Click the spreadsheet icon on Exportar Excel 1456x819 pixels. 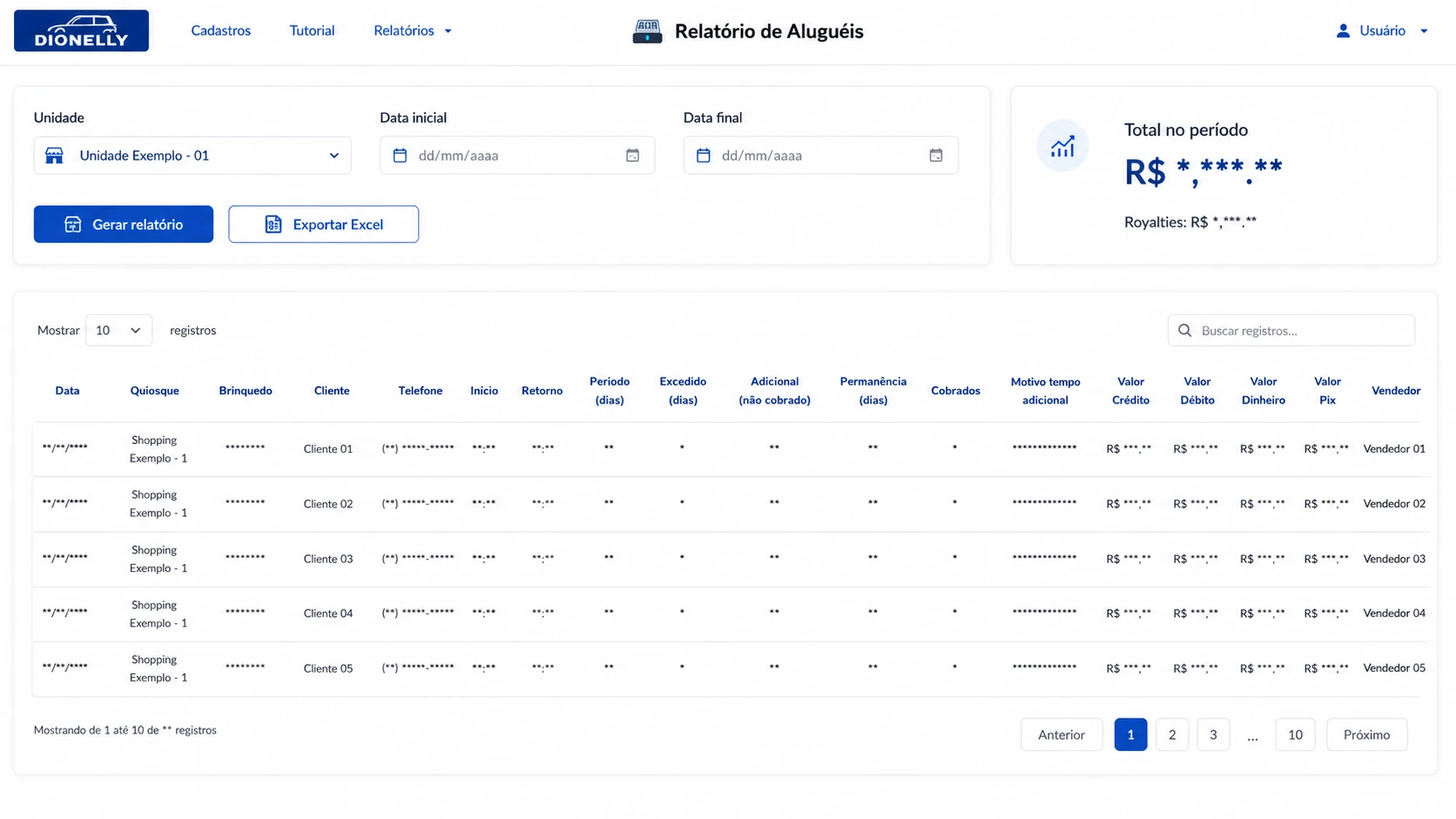pos(273,225)
